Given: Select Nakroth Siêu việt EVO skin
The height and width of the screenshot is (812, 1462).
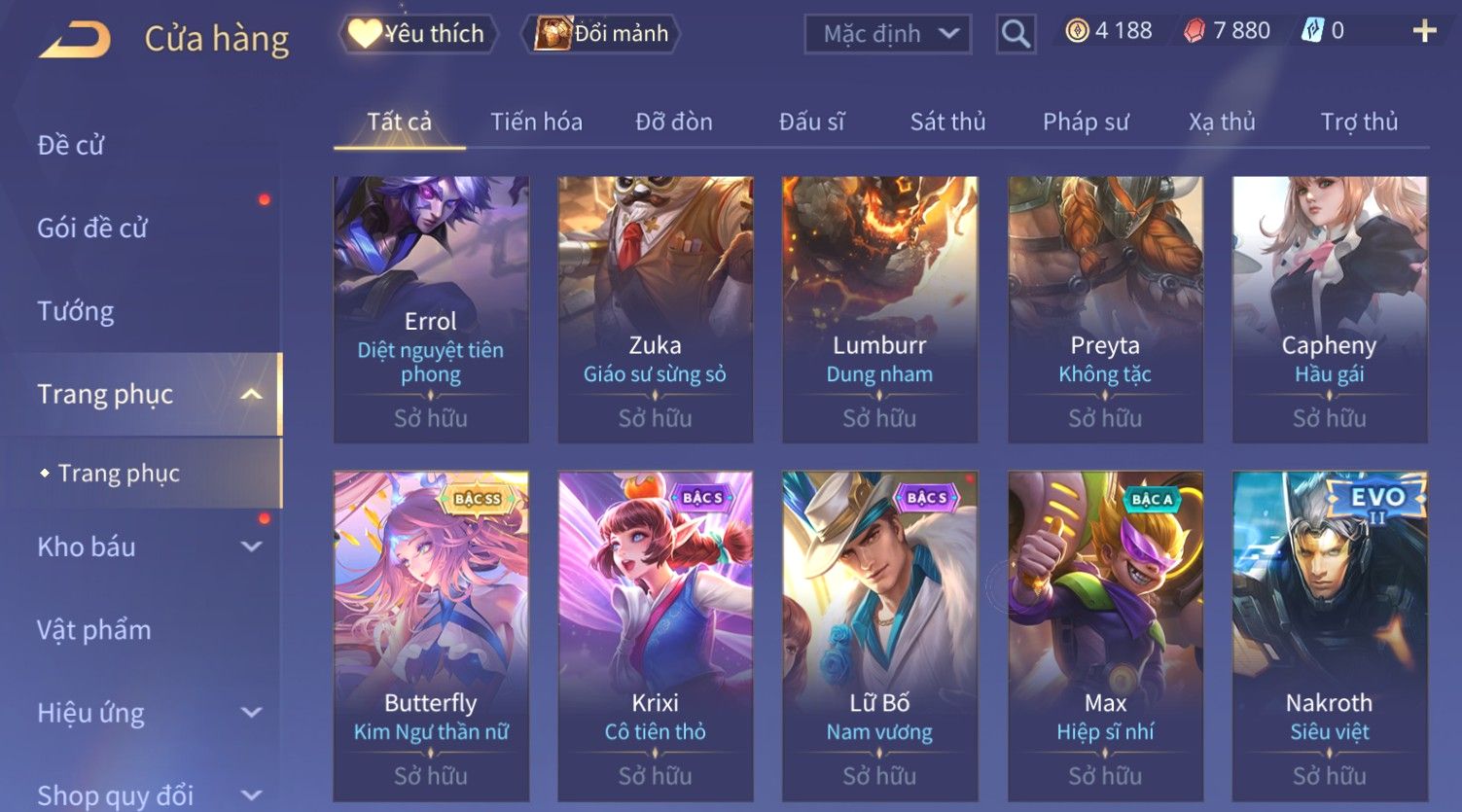Looking at the screenshot, I should click(1330, 636).
